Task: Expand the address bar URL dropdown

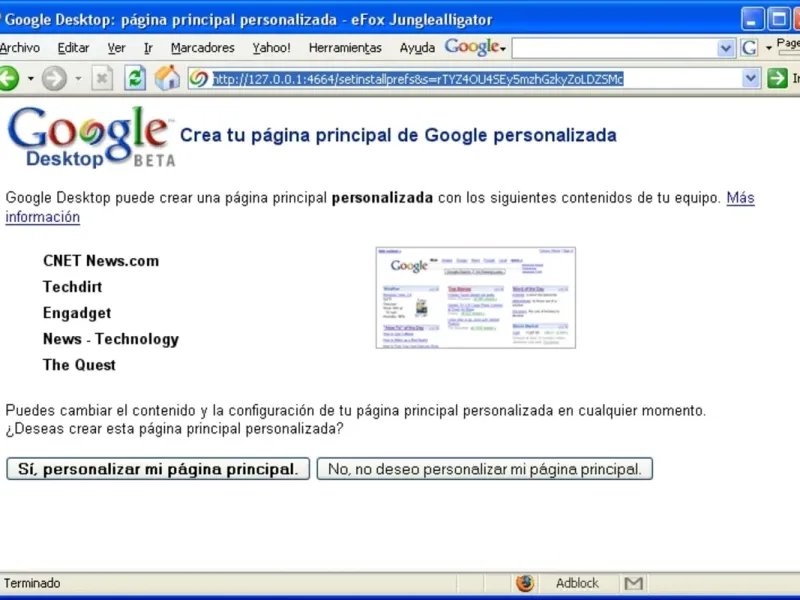Action: [x=751, y=79]
